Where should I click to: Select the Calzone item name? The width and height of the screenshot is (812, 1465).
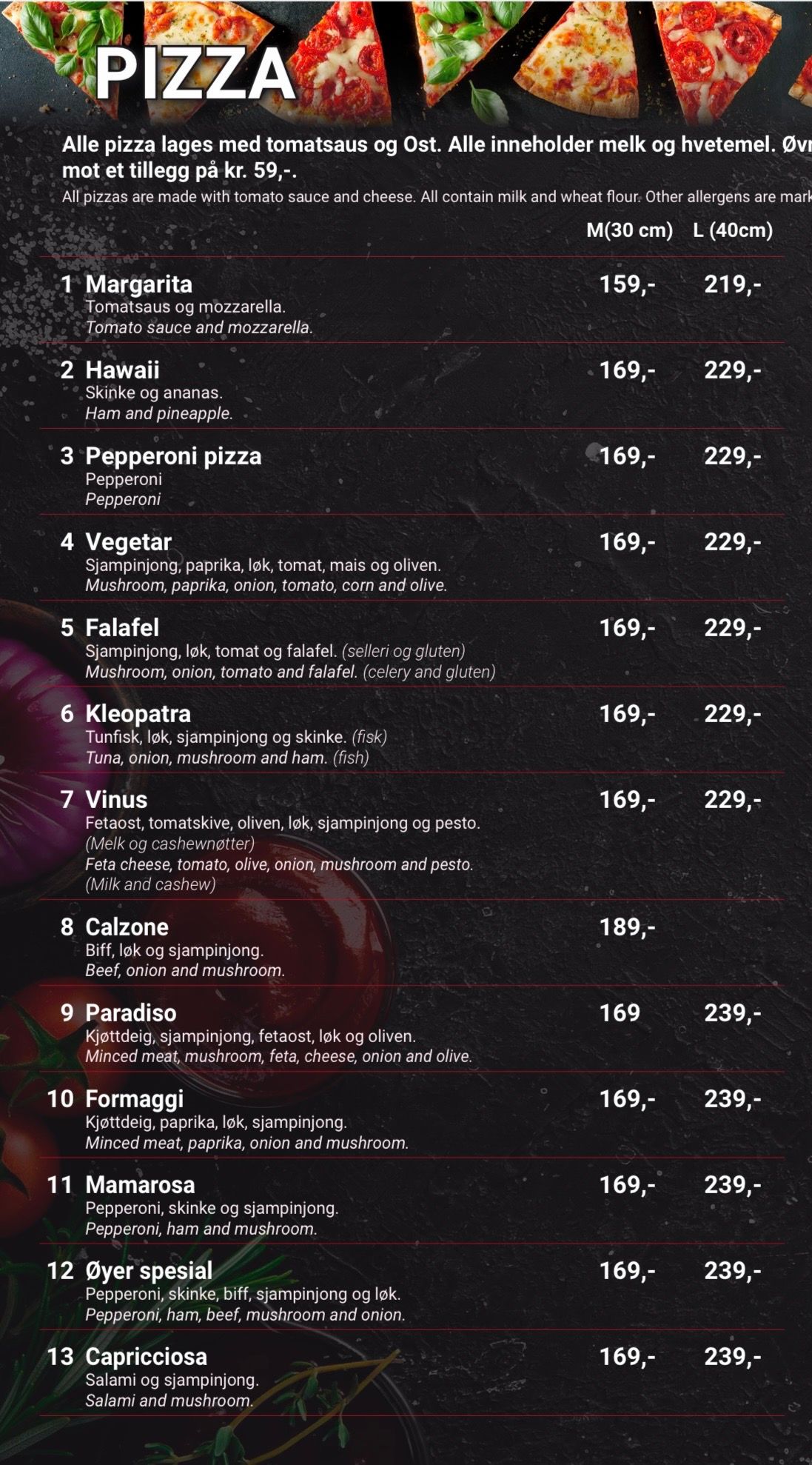pos(127,927)
